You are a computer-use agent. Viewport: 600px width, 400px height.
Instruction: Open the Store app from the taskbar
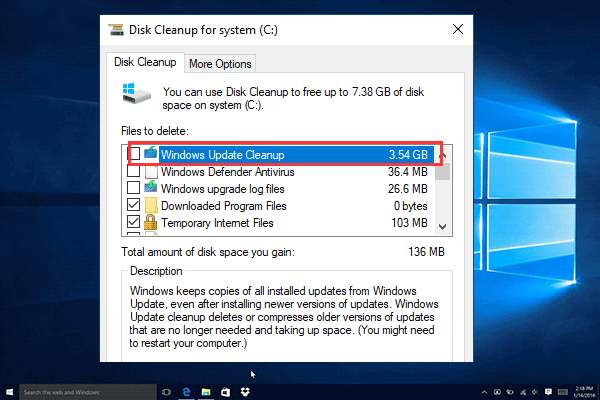225,392
